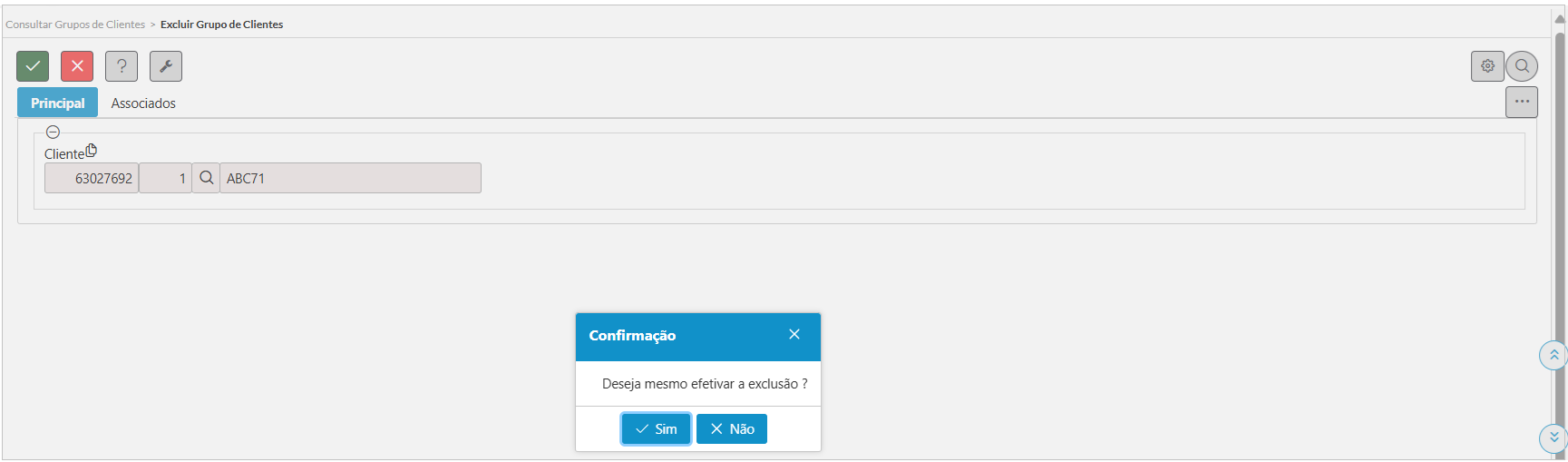Image resolution: width=1568 pixels, height=462 pixels.
Task: Confirm the deletion by clicking Sim
Action: coord(656,428)
